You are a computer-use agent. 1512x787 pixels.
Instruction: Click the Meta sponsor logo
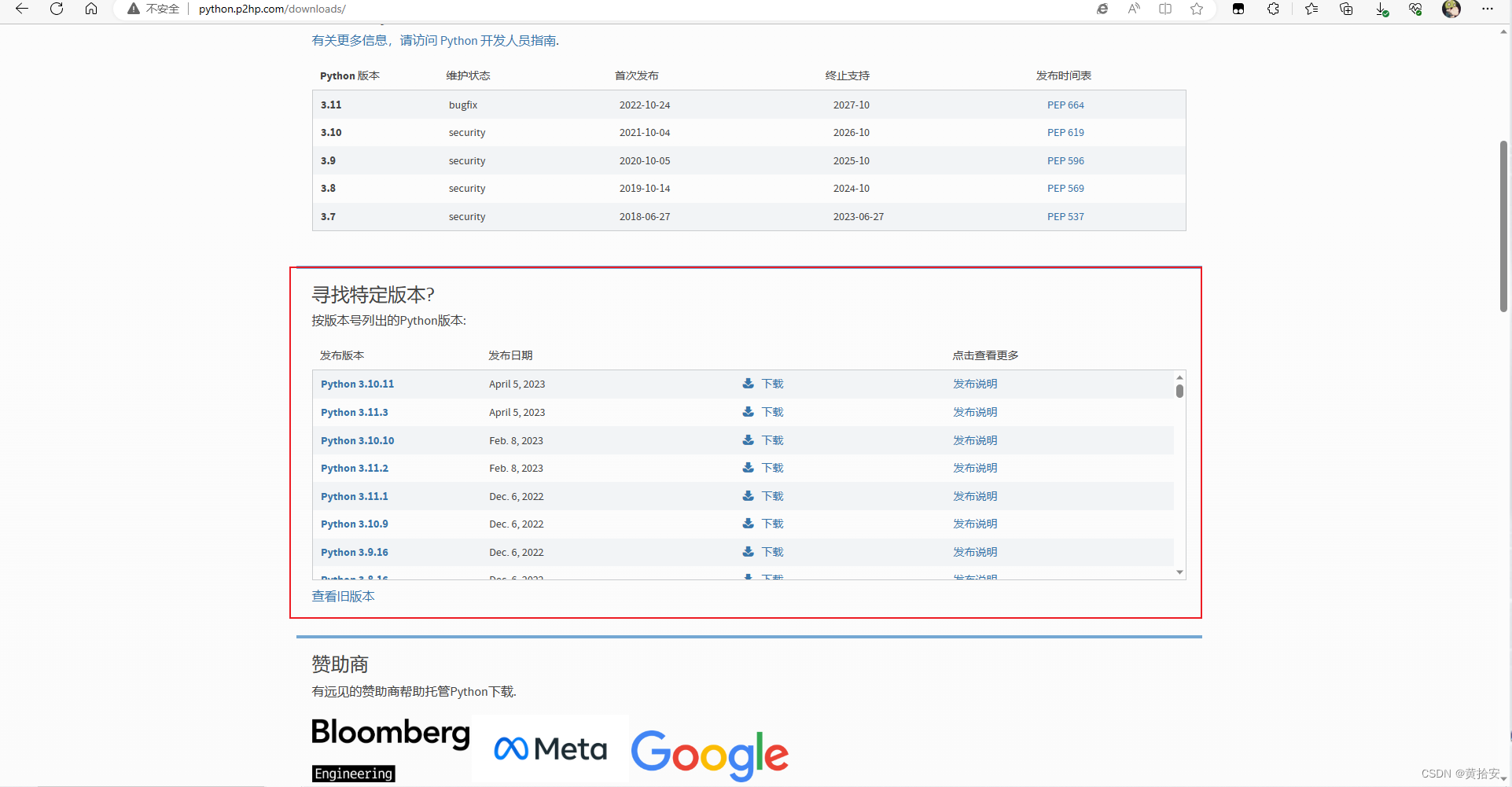click(x=550, y=748)
